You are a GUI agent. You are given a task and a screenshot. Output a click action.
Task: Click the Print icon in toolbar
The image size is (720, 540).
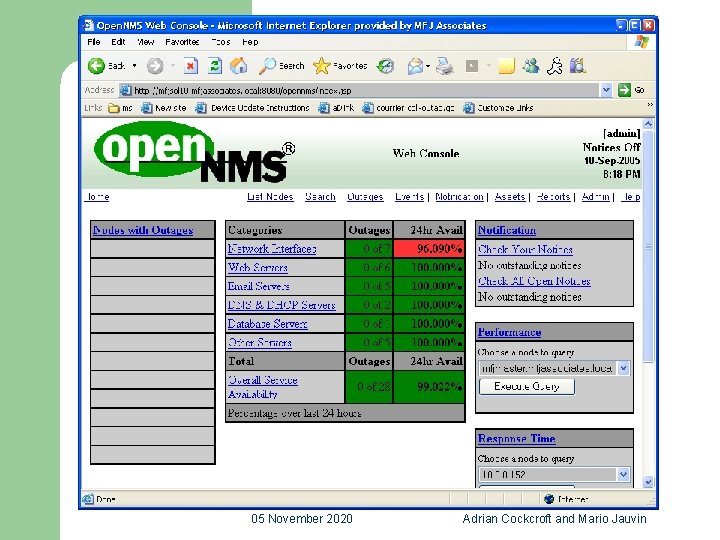click(444, 67)
